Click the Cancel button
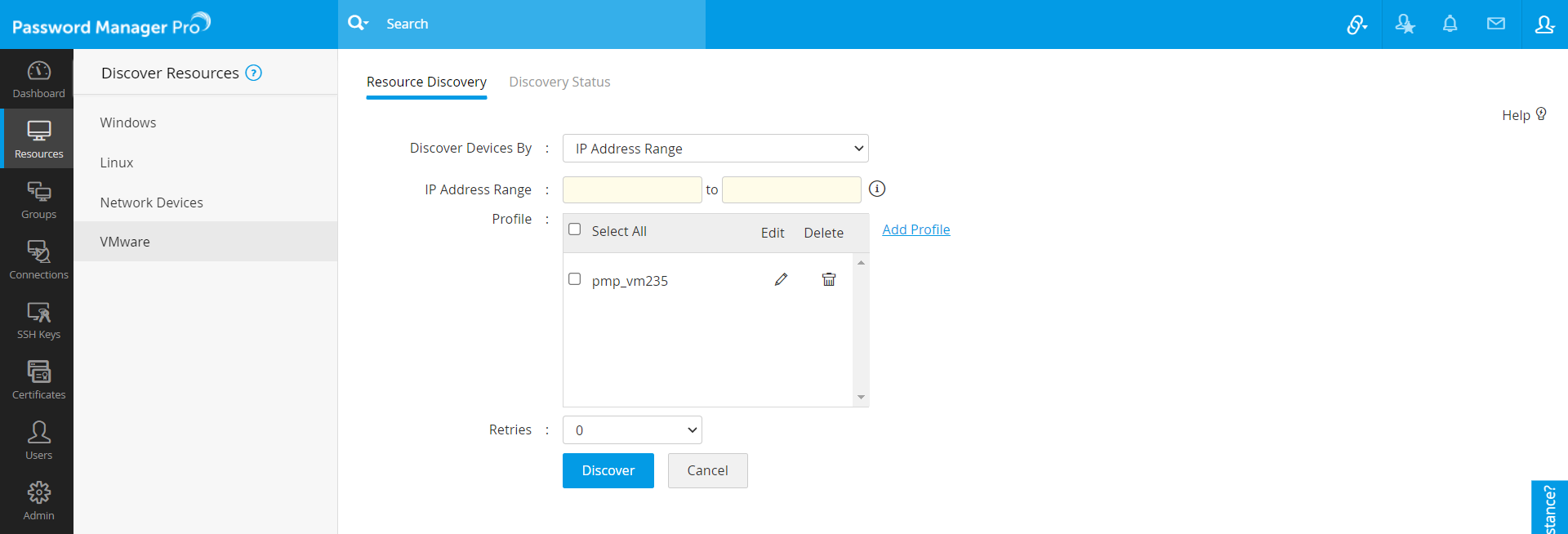Viewport: 1568px width, 534px height. tap(707, 470)
